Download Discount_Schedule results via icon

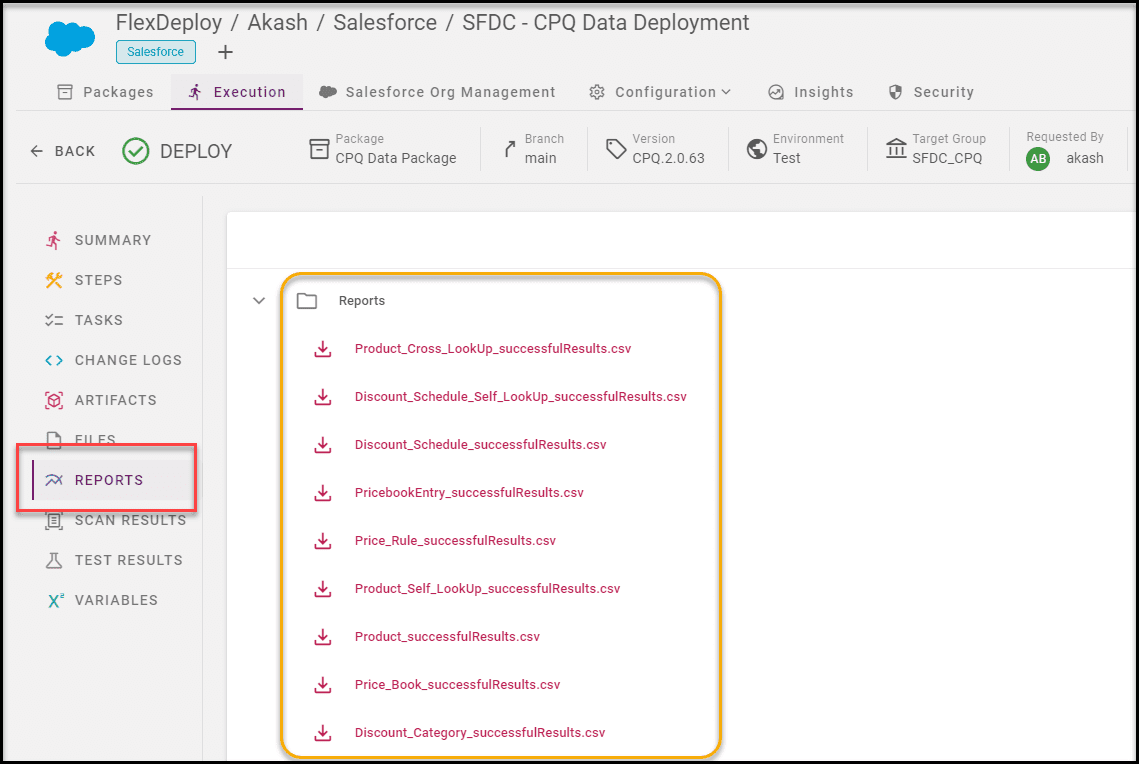click(x=323, y=445)
